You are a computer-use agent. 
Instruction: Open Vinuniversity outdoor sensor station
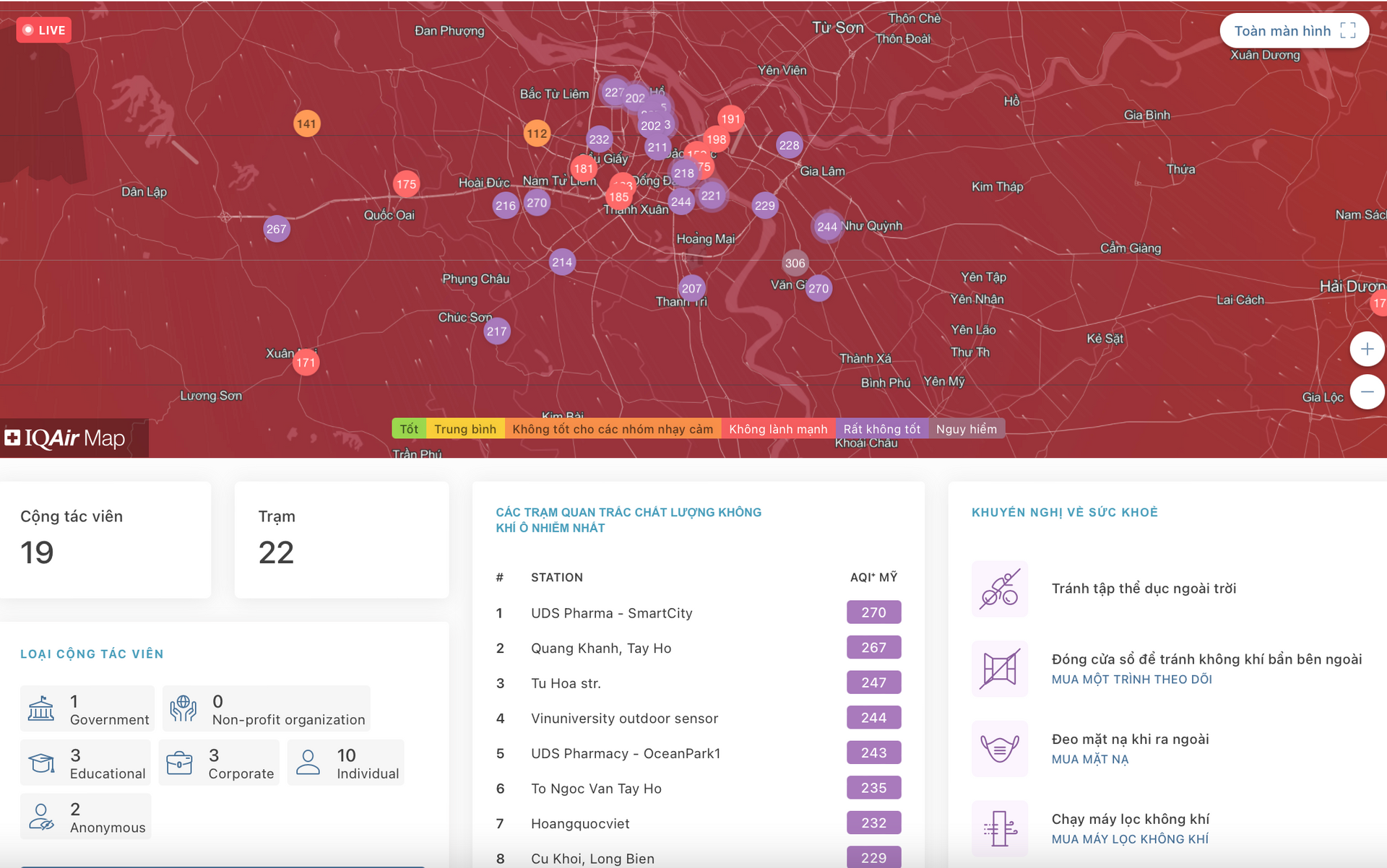click(x=698, y=719)
